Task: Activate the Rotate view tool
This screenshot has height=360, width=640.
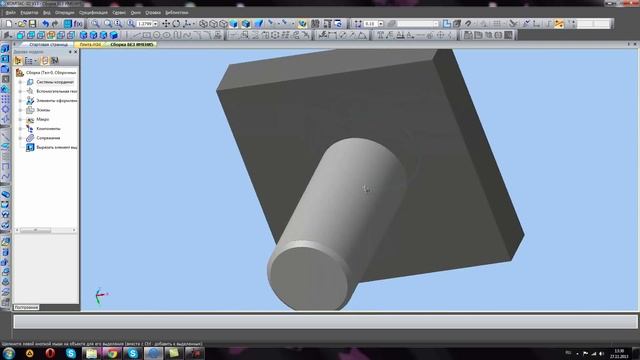Action: pyautogui.click(x=176, y=24)
